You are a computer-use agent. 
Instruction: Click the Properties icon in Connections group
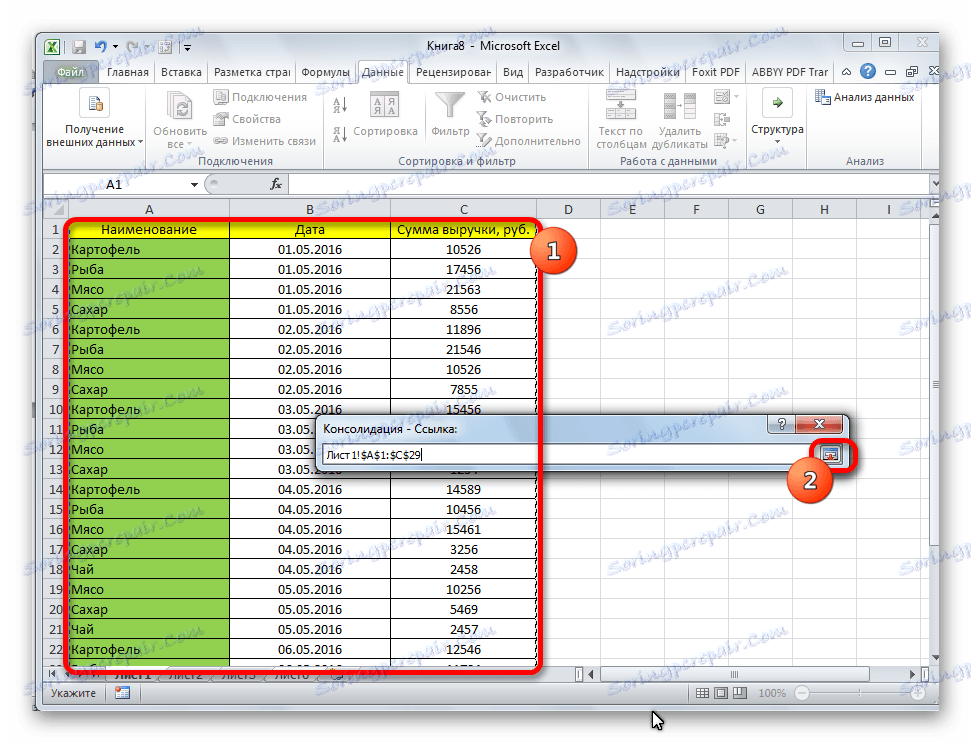click(220, 119)
